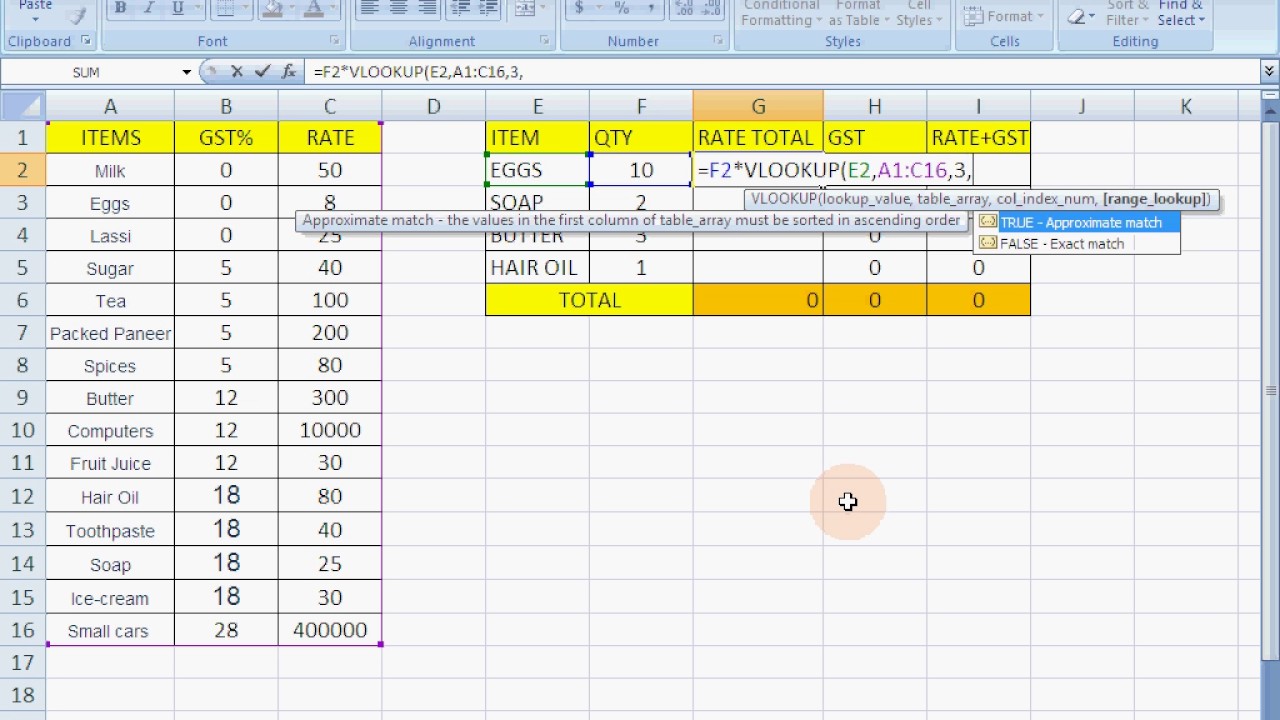Image resolution: width=1280 pixels, height=720 pixels.
Task: Expand the formula bar
Action: click(x=1269, y=72)
